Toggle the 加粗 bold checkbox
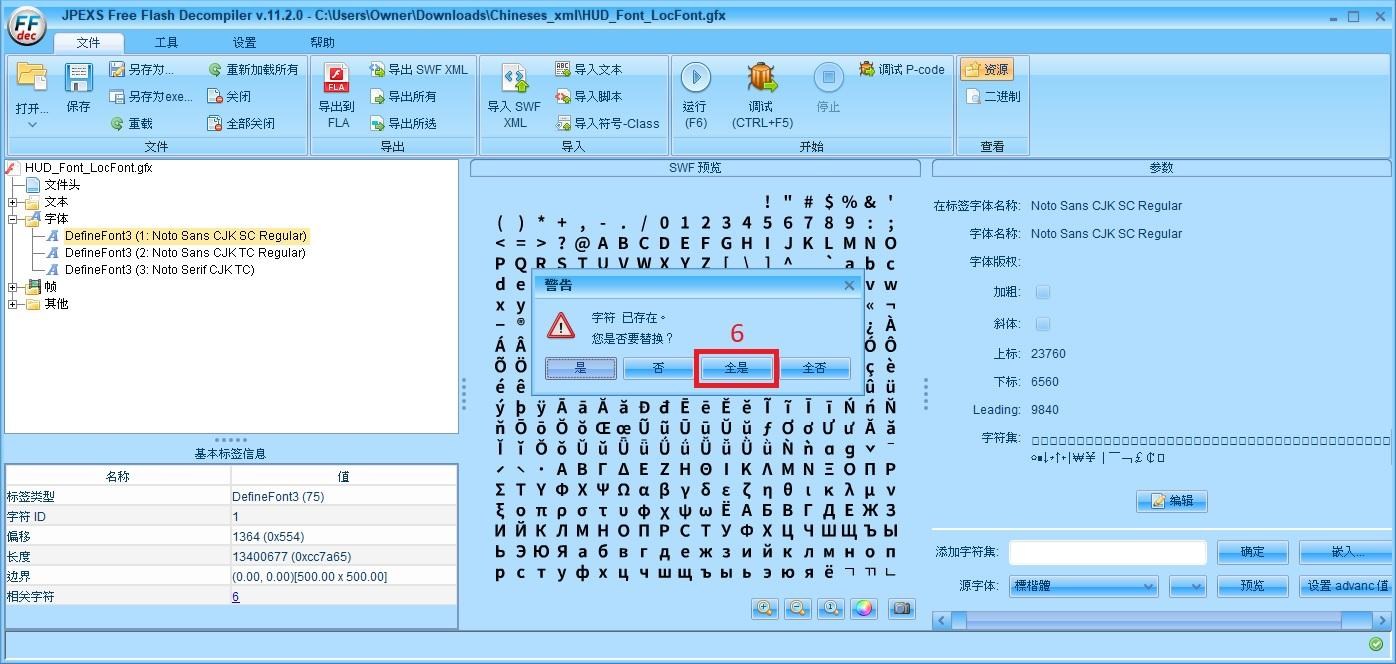The height and width of the screenshot is (664, 1396). tap(1043, 292)
